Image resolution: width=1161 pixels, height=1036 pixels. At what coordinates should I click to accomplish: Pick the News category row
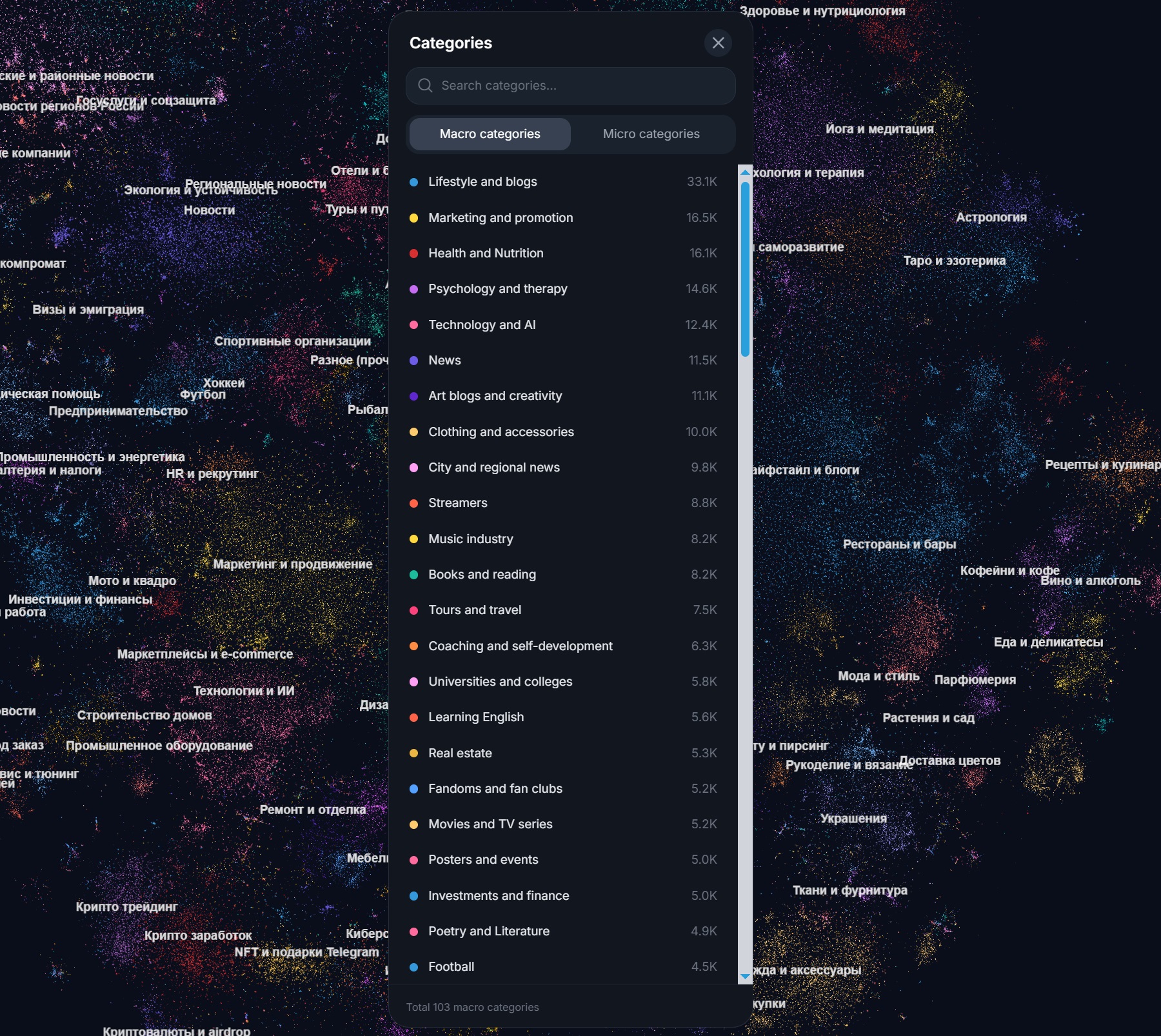pos(564,361)
